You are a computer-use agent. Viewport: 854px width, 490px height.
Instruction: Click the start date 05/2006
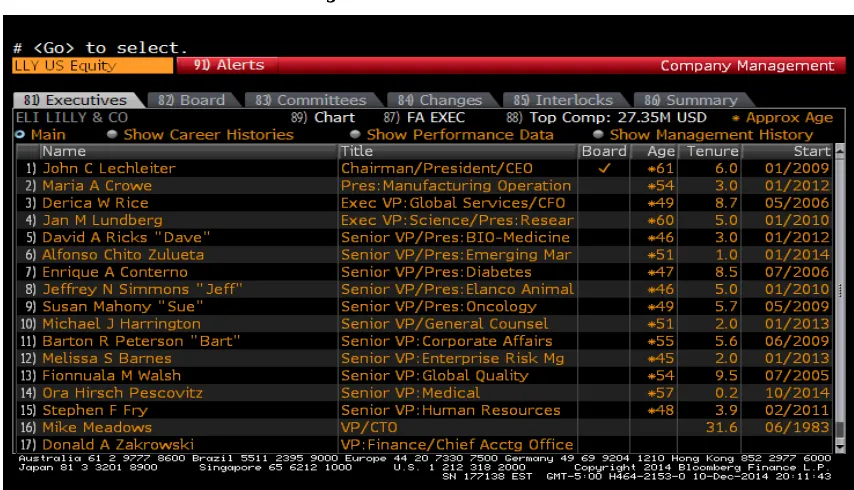tap(797, 203)
